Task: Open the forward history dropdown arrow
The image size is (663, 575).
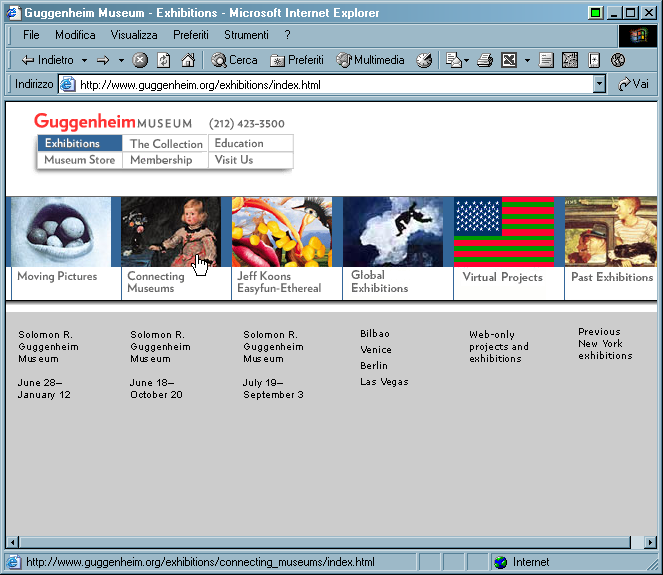Action: tap(121, 60)
